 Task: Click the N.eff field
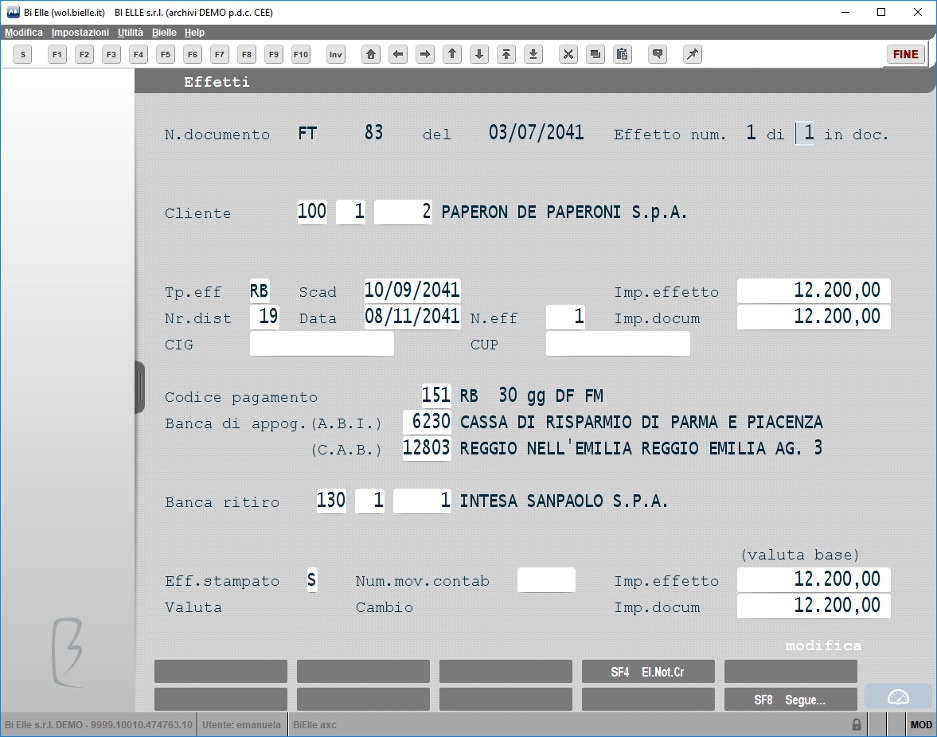point(566,316)
